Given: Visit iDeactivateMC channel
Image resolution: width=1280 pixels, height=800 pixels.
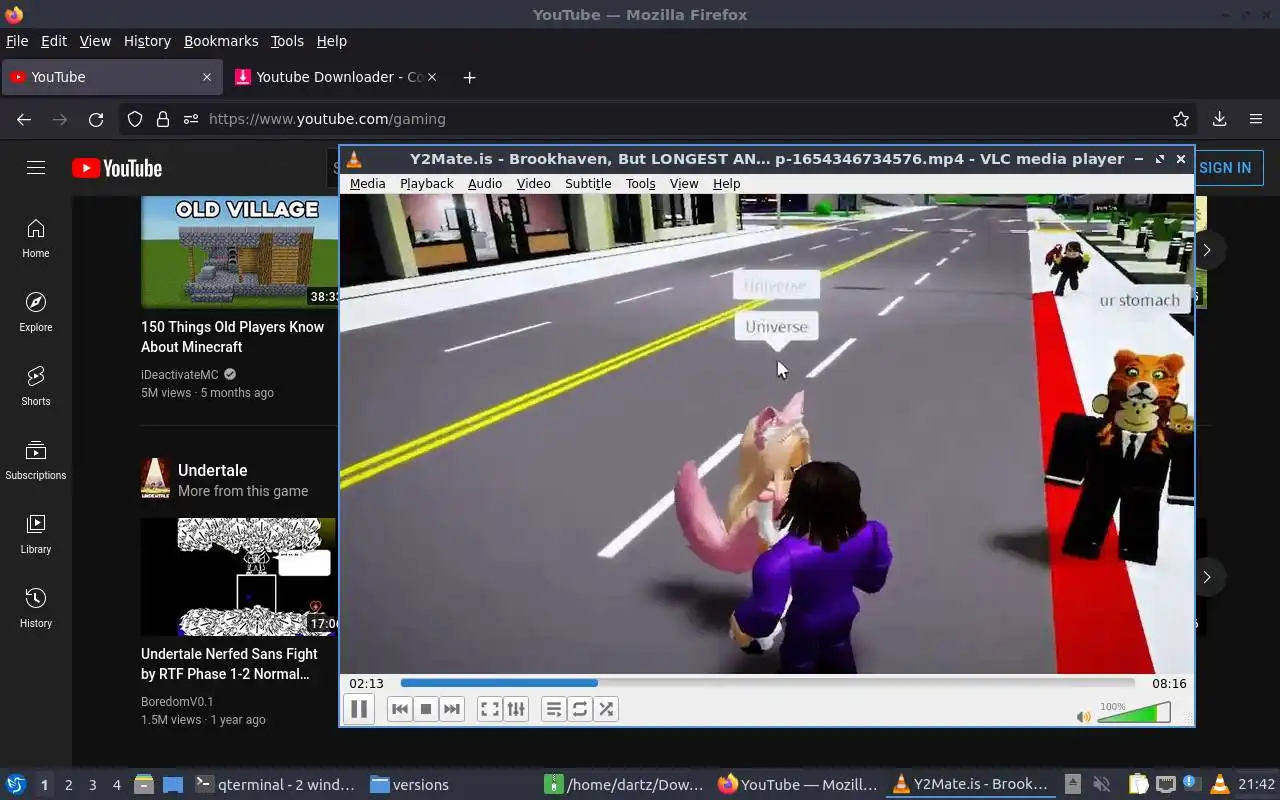Looking at the screenshot, I should tap(180, 375).
